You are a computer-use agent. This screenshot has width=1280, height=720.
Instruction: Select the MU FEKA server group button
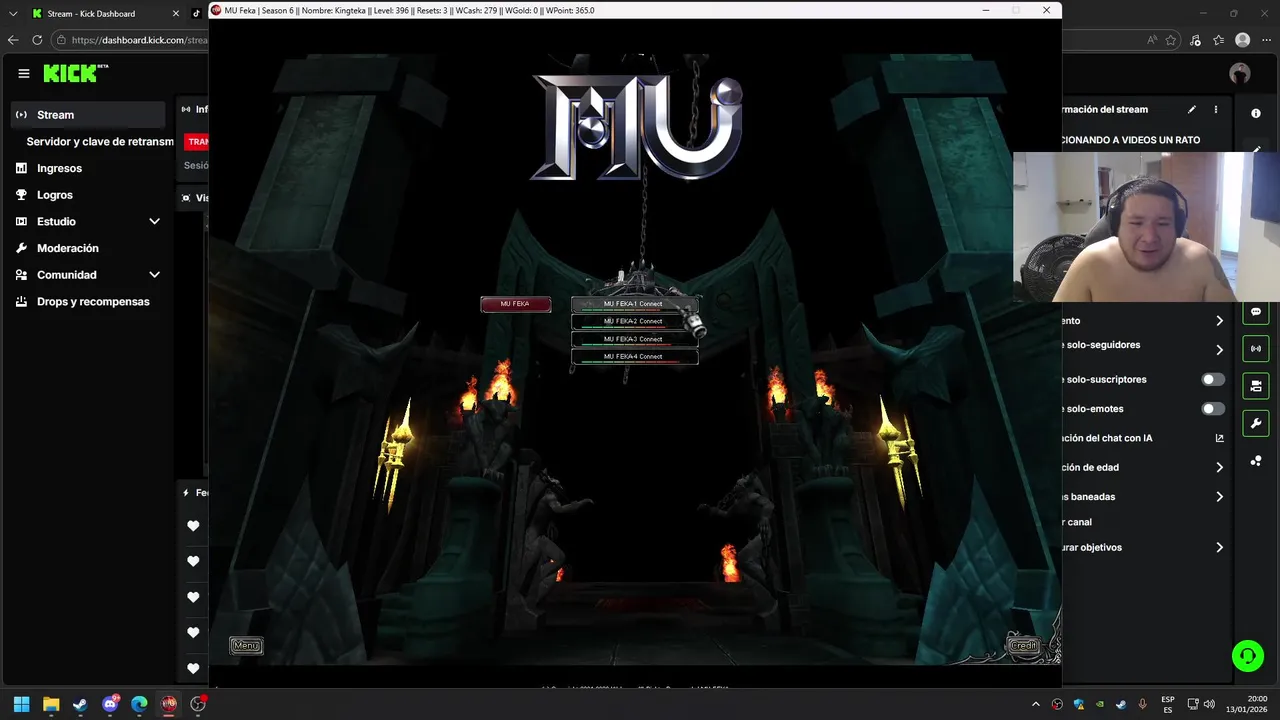515,304
